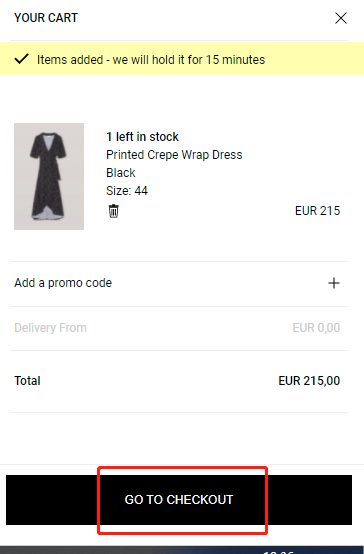Click the '1 left in stock' notice
The height and width of the screenshot is (554, 364).
(142, 137)
